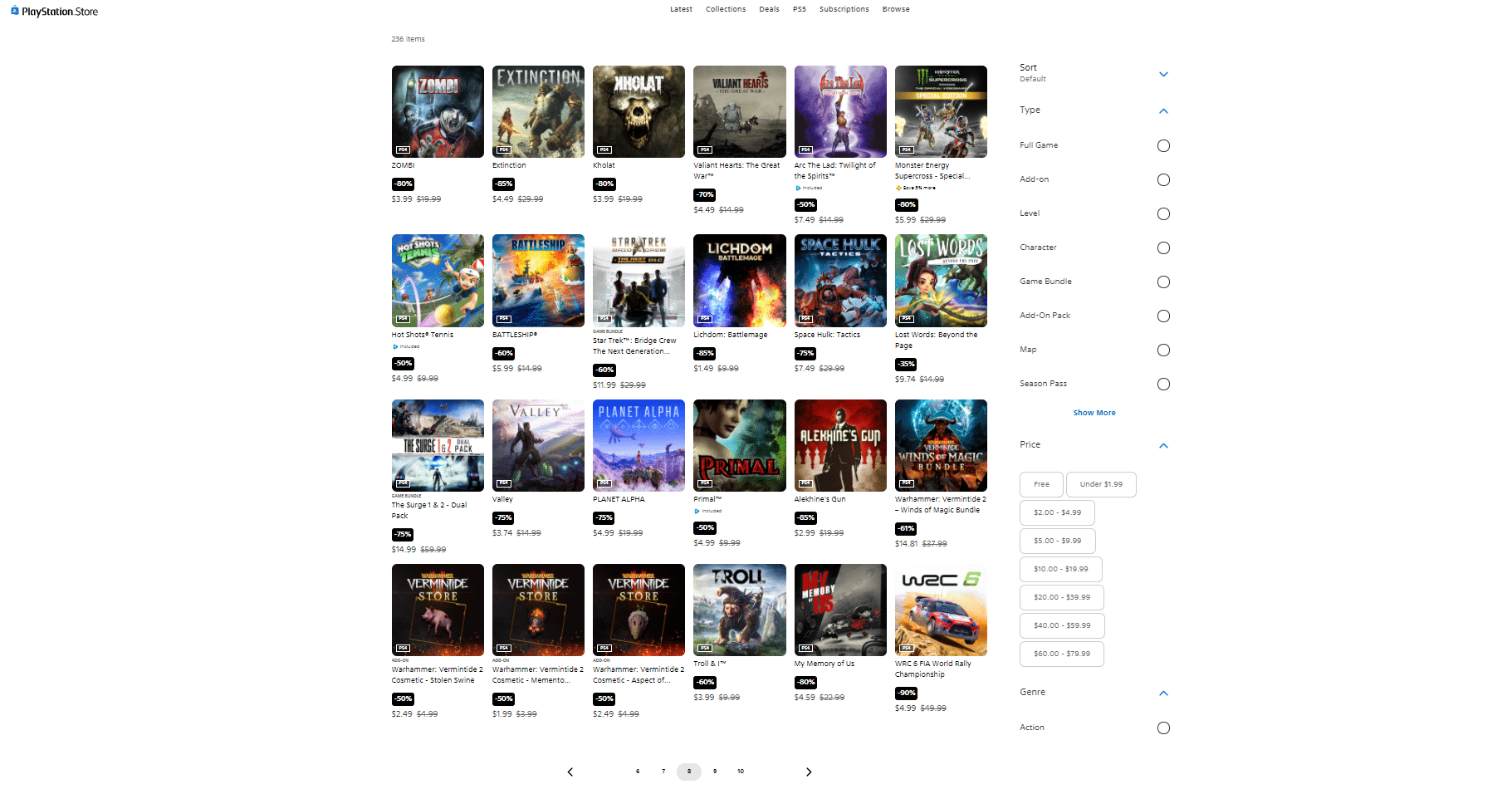1512x789 pixels.
Task: Click Show More under Type filters
Action: point(1094,413)
